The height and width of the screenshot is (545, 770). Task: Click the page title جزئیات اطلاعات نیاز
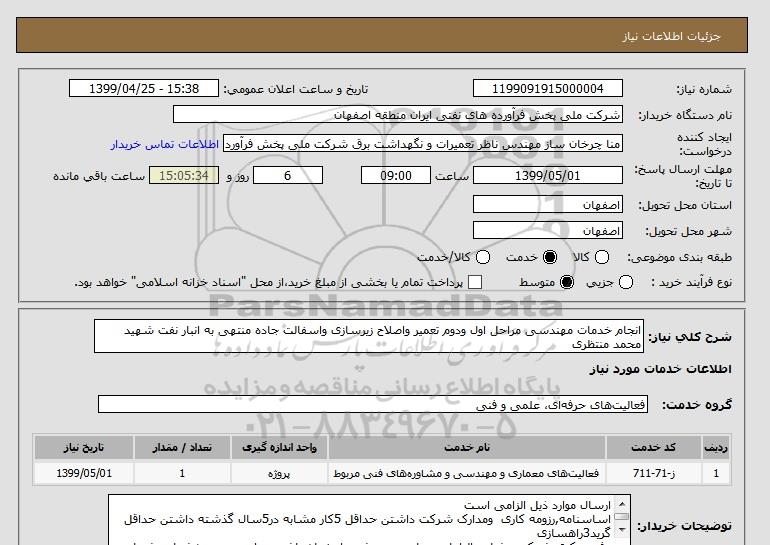671,36
